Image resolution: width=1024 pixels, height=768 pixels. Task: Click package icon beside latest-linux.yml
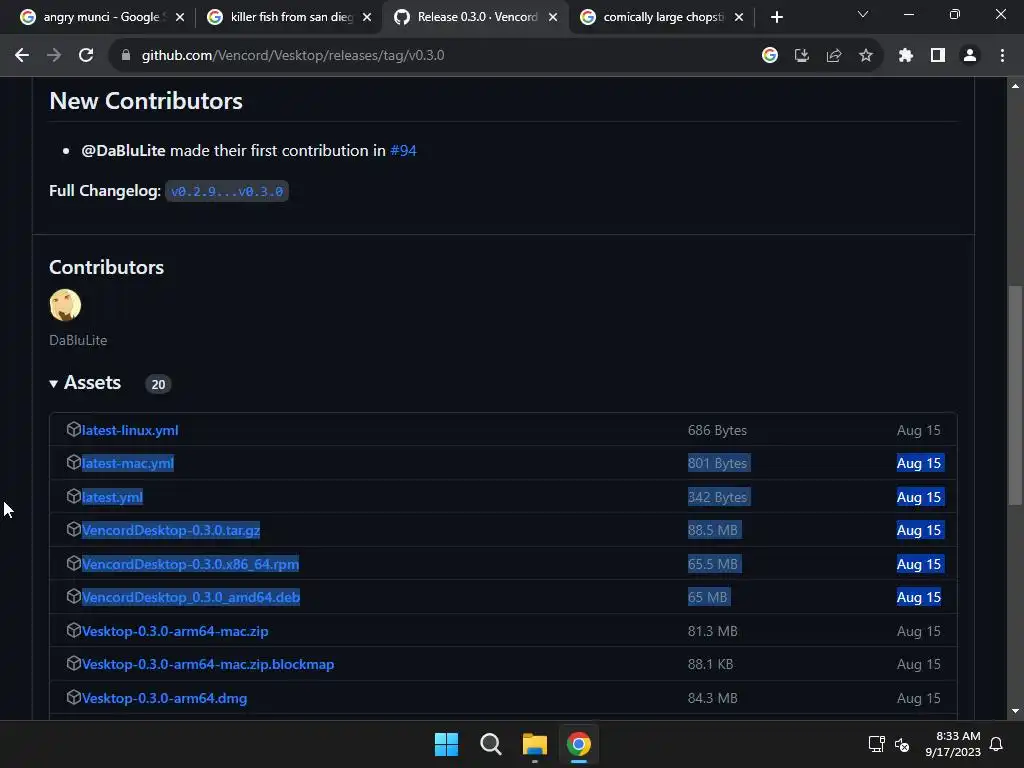click(x=73, y=429)
